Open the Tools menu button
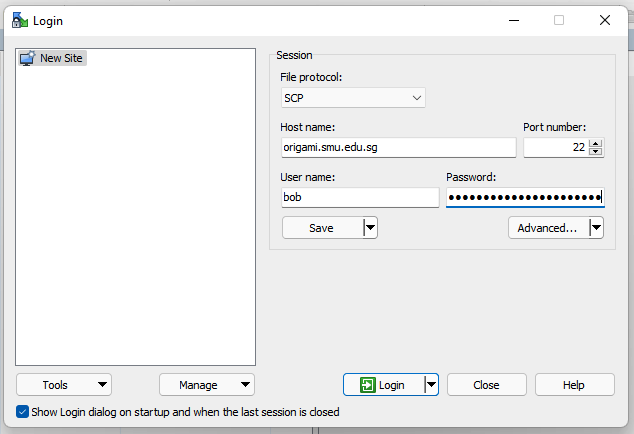Viewport: 634px width, 434px height. [64, 385]
